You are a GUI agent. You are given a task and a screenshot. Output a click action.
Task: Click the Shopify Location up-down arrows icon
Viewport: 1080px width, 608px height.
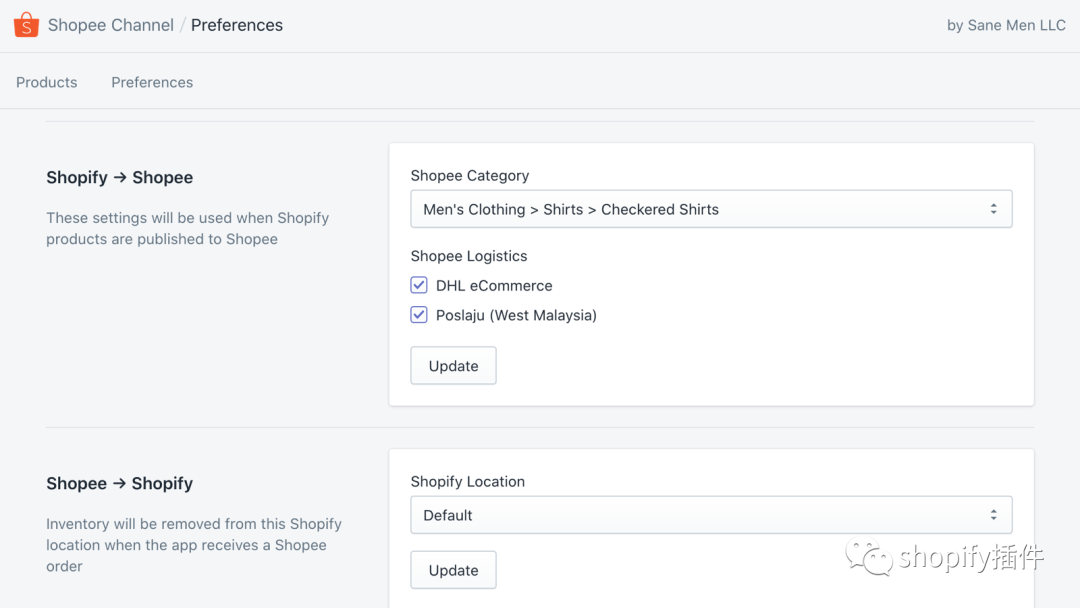(993, 515)
